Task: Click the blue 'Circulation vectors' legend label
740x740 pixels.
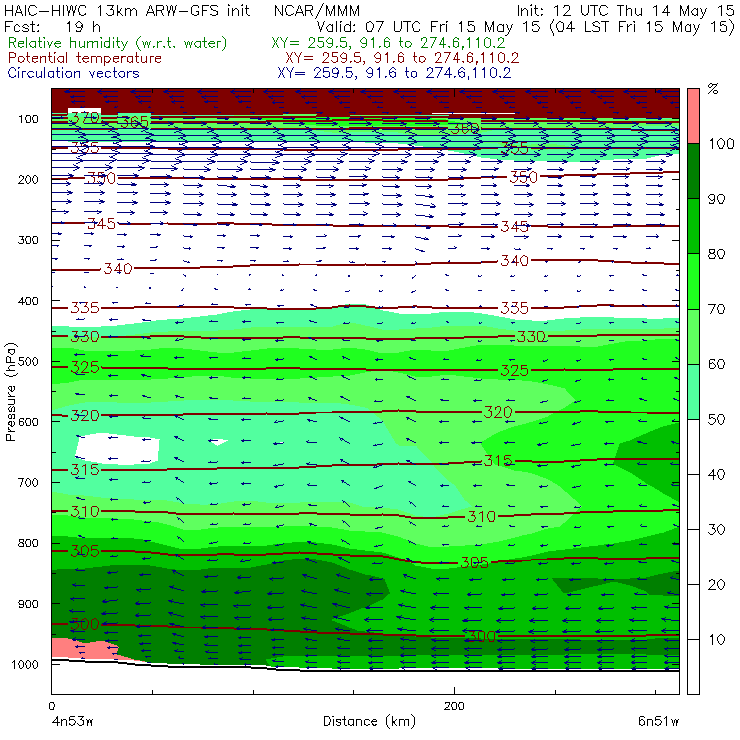Action: pyautogui.click(x=73, y=73)
